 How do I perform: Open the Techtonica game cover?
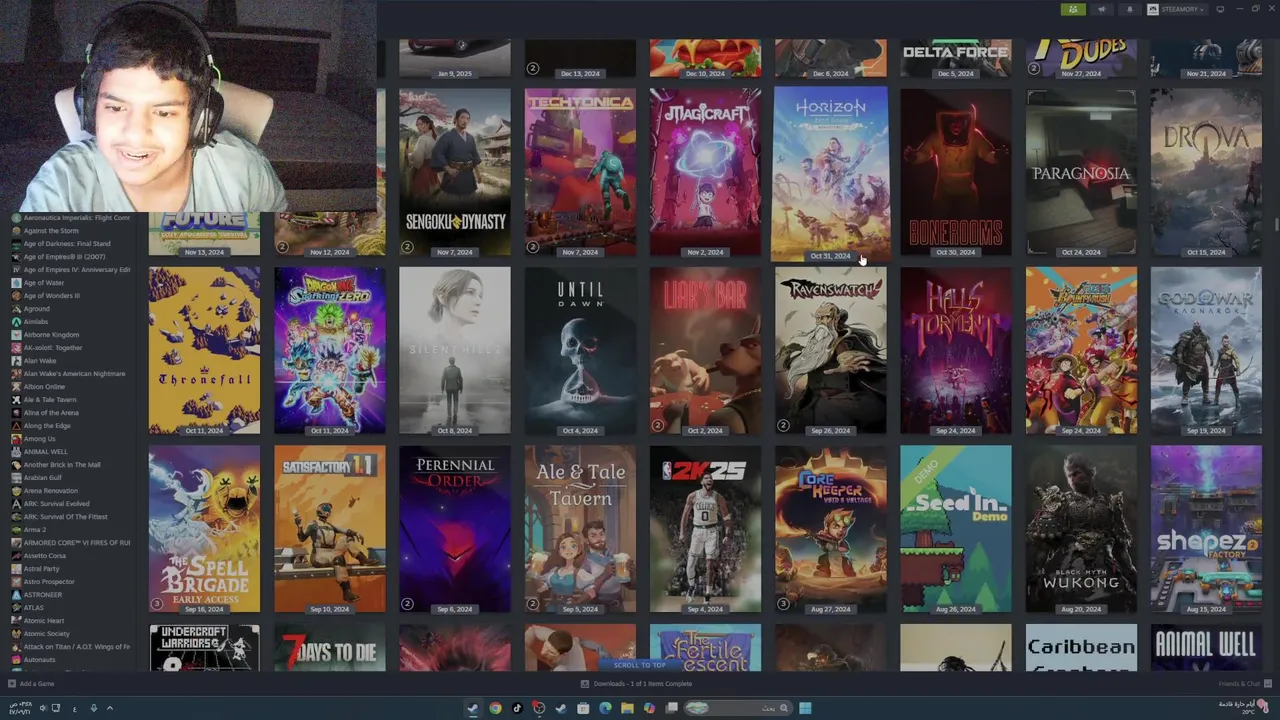point(580,172)
